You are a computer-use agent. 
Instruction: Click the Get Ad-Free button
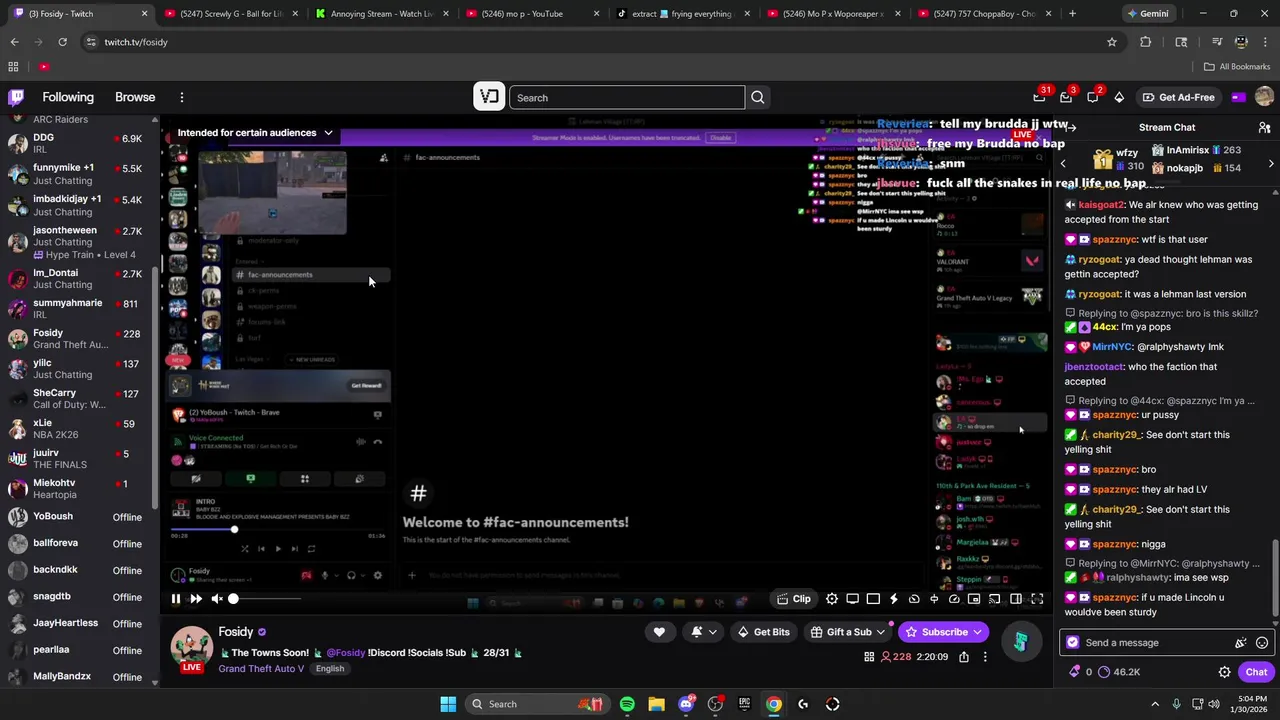(x=1178, y=97)
